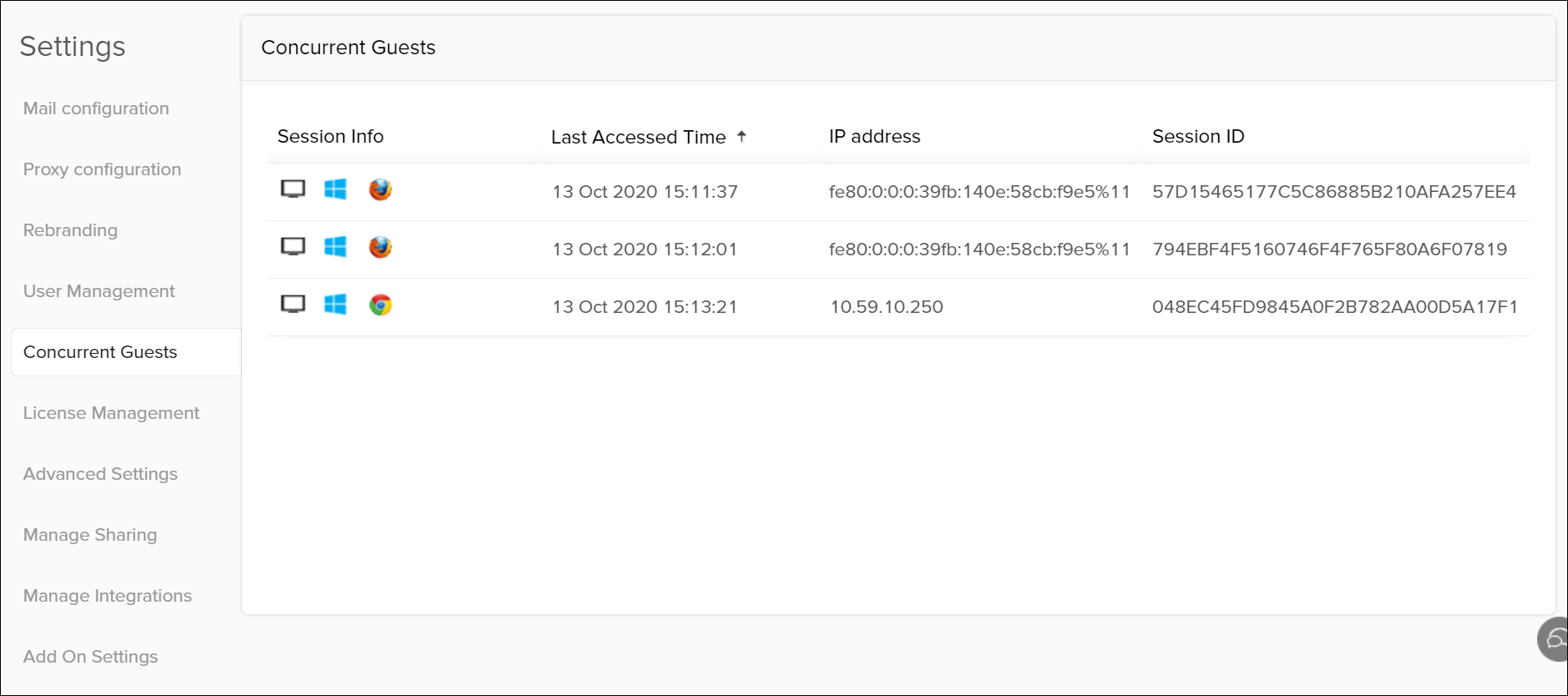Screen dimensions: 1568x696
Task: Select License Management in sidebar
Action: pyautogui.click(x=111, y=413)
